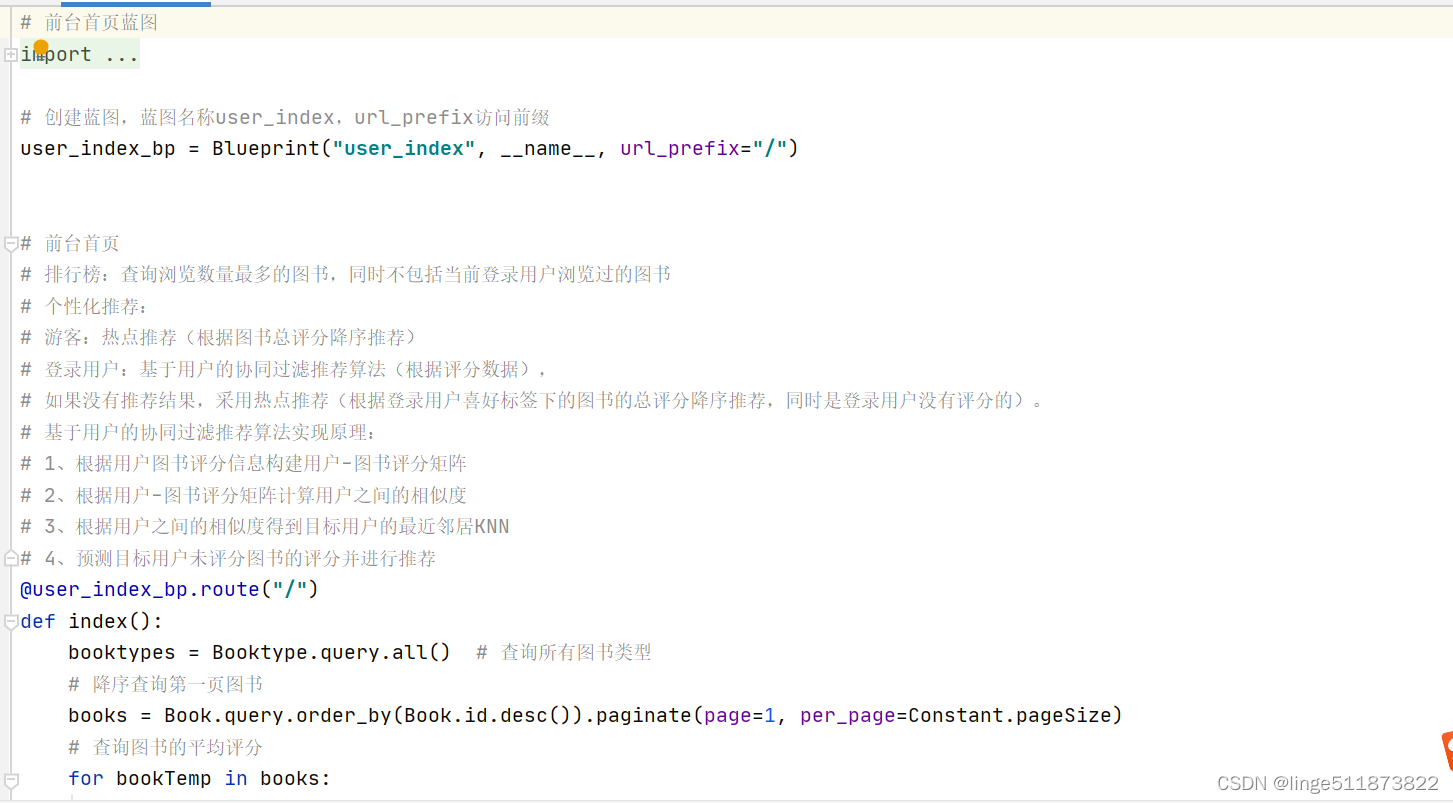This screenshot has height=803, width=1453.
Task: Click the 个性化推荐 comment line
Action: tap(84, 306)
